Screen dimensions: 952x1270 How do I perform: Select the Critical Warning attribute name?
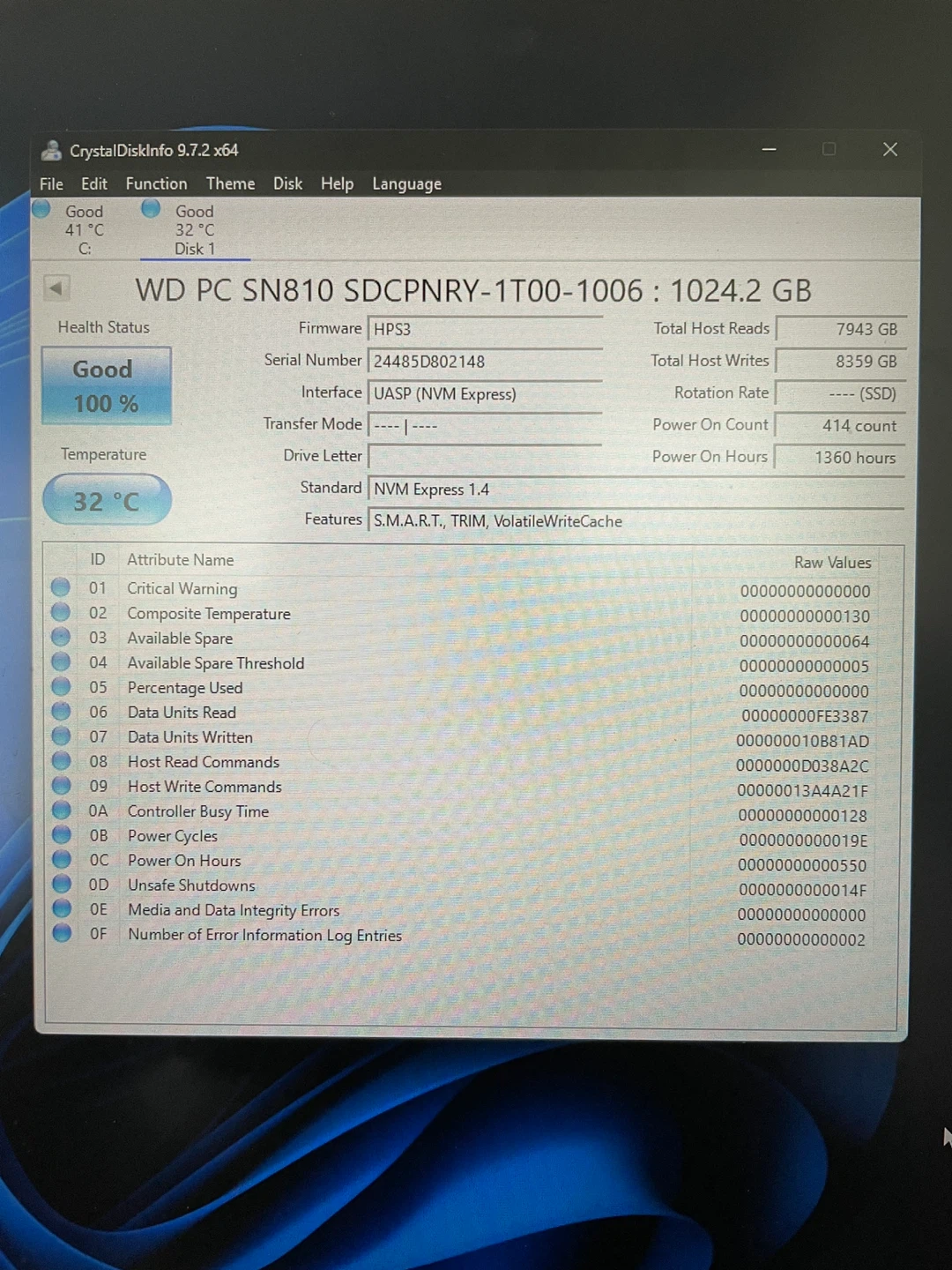[x=182, y=588]
